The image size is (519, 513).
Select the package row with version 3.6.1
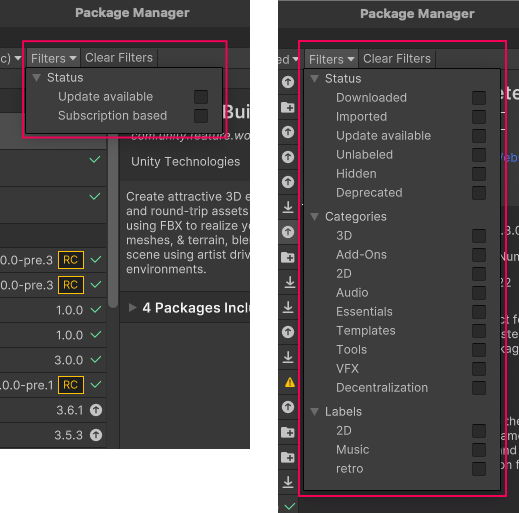click(x=53, y=410)
